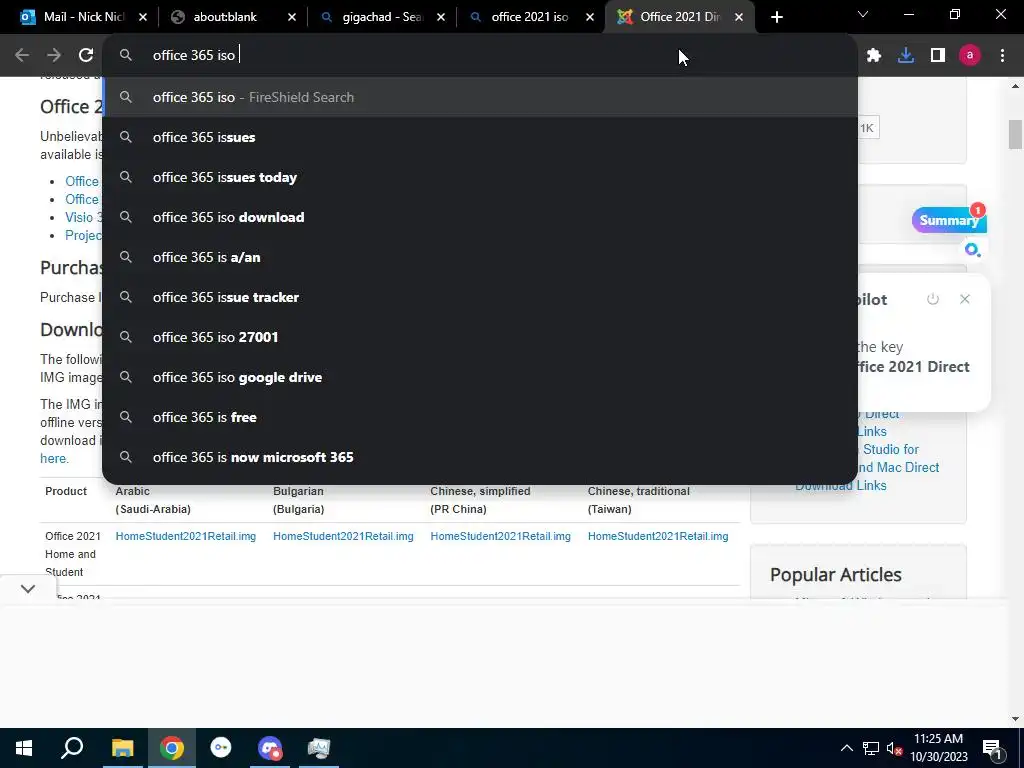This screenshot has width=1024, height=768.
Task: Click the muted volume tray icon
Action: pos(894,748)
